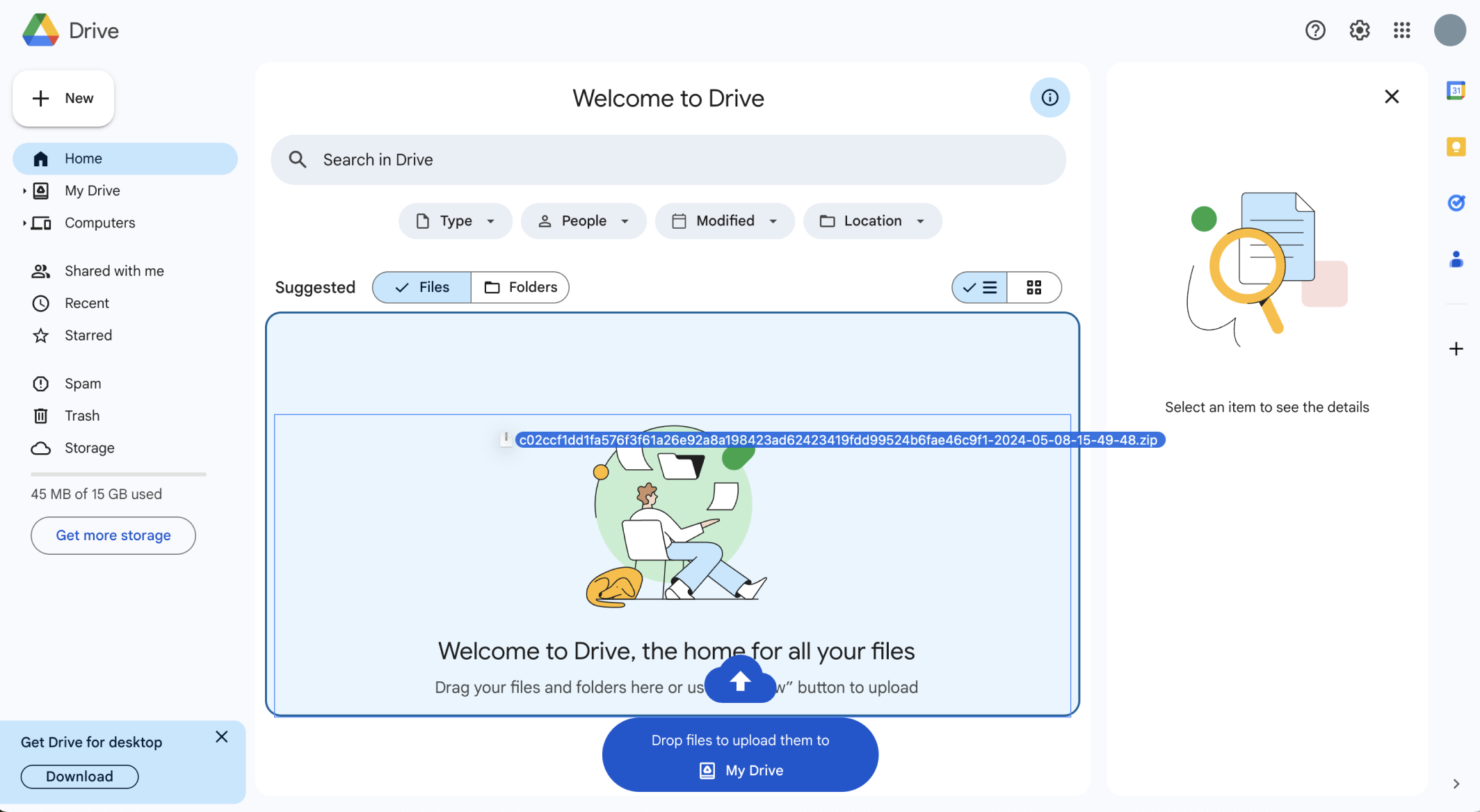Open the Type filter dropdown
Viewport: 1480px width, 812px height.
coord(455,221)
